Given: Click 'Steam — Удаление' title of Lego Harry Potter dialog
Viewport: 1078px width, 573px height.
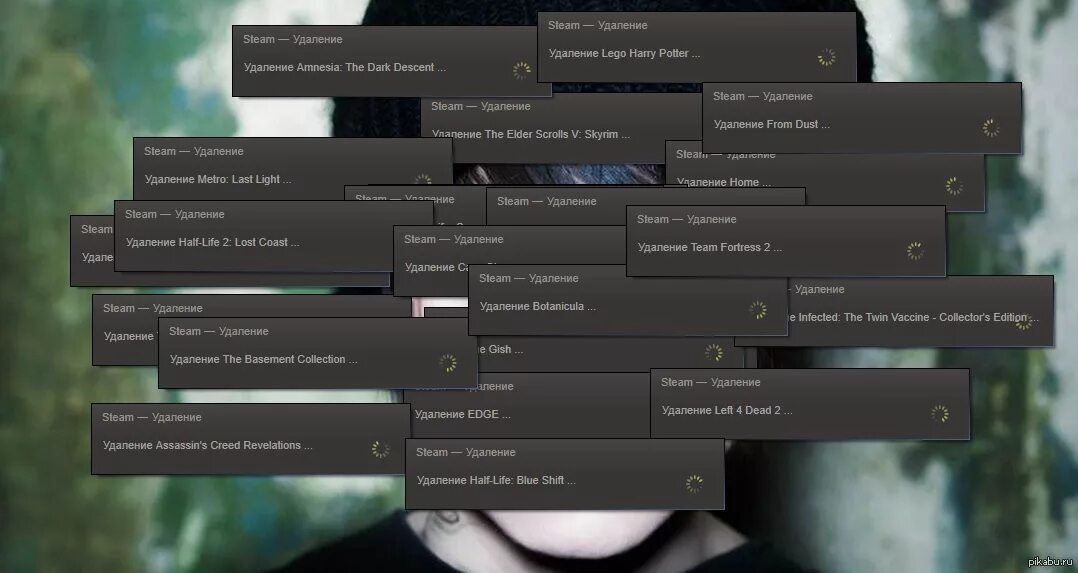Looking at the screenshot, I should click(x=597, y=25).
